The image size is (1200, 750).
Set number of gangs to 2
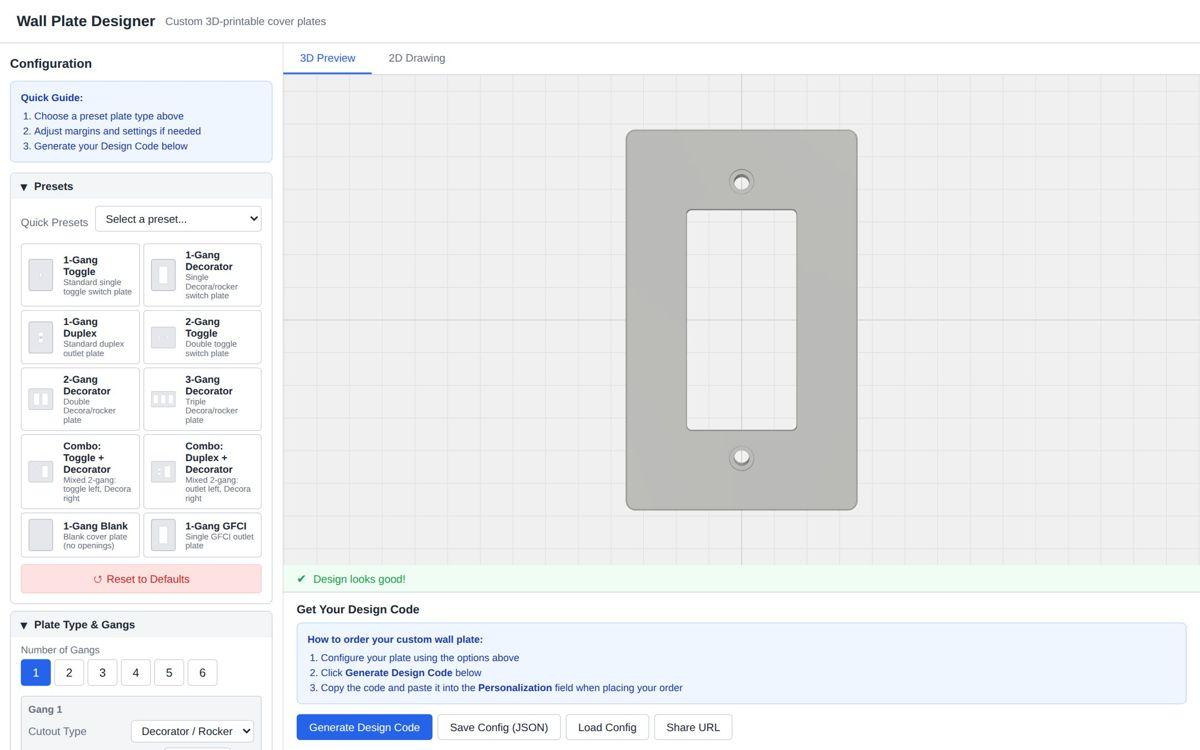(x=69, y=673)
